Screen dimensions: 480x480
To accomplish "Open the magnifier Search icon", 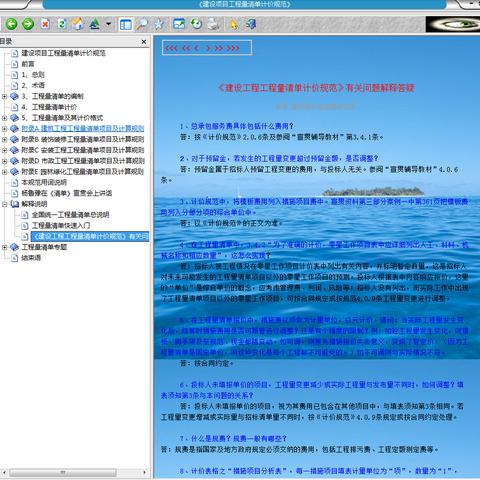I will [142, 24].
